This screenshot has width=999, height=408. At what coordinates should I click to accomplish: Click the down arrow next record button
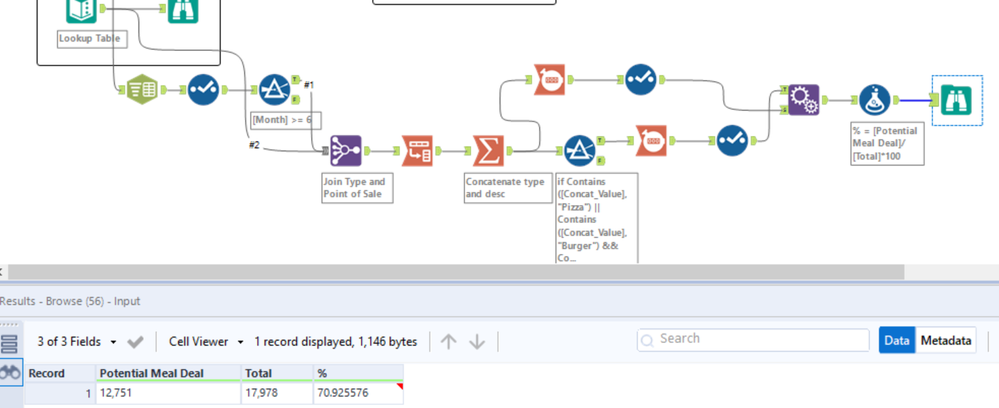[x=477, y=342]
